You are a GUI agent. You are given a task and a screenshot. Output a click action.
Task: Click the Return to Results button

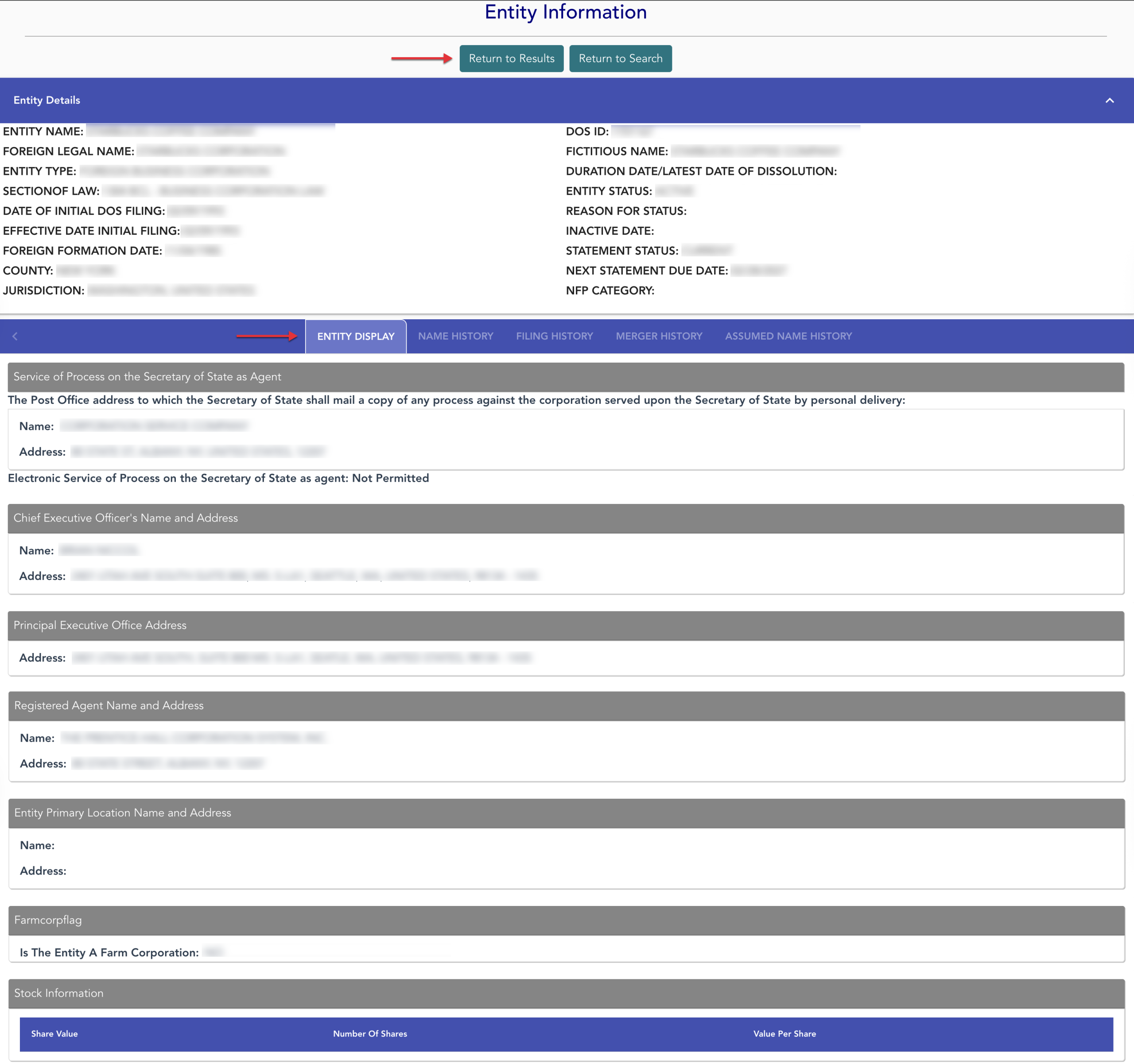coord(511,59)
